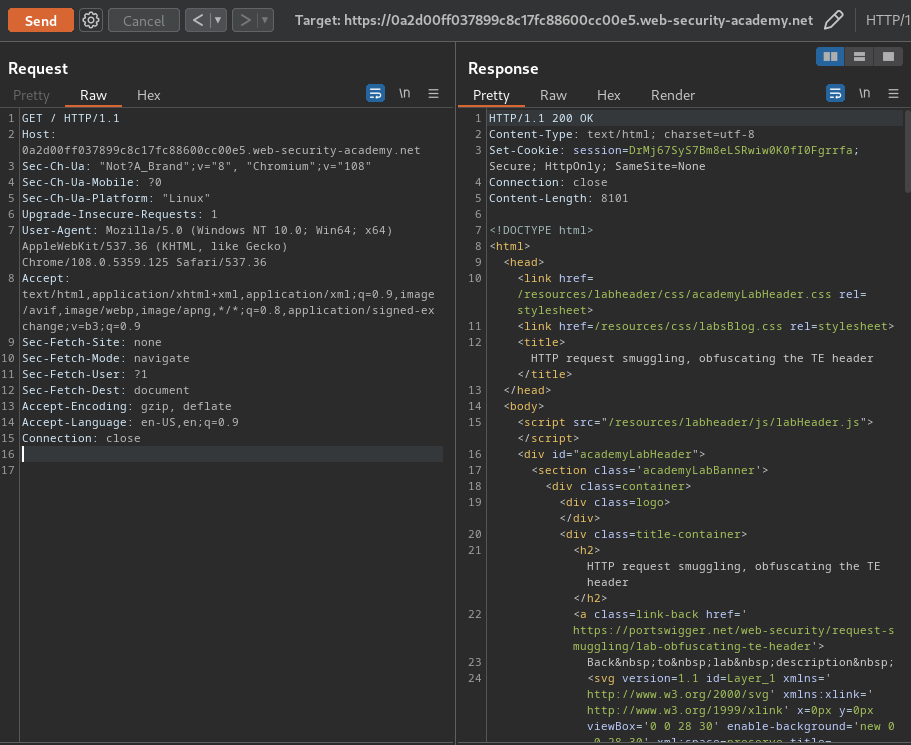Toggle word wrap icon in Request panel
The height and width of the screenshot is (745, 911).
375,93
